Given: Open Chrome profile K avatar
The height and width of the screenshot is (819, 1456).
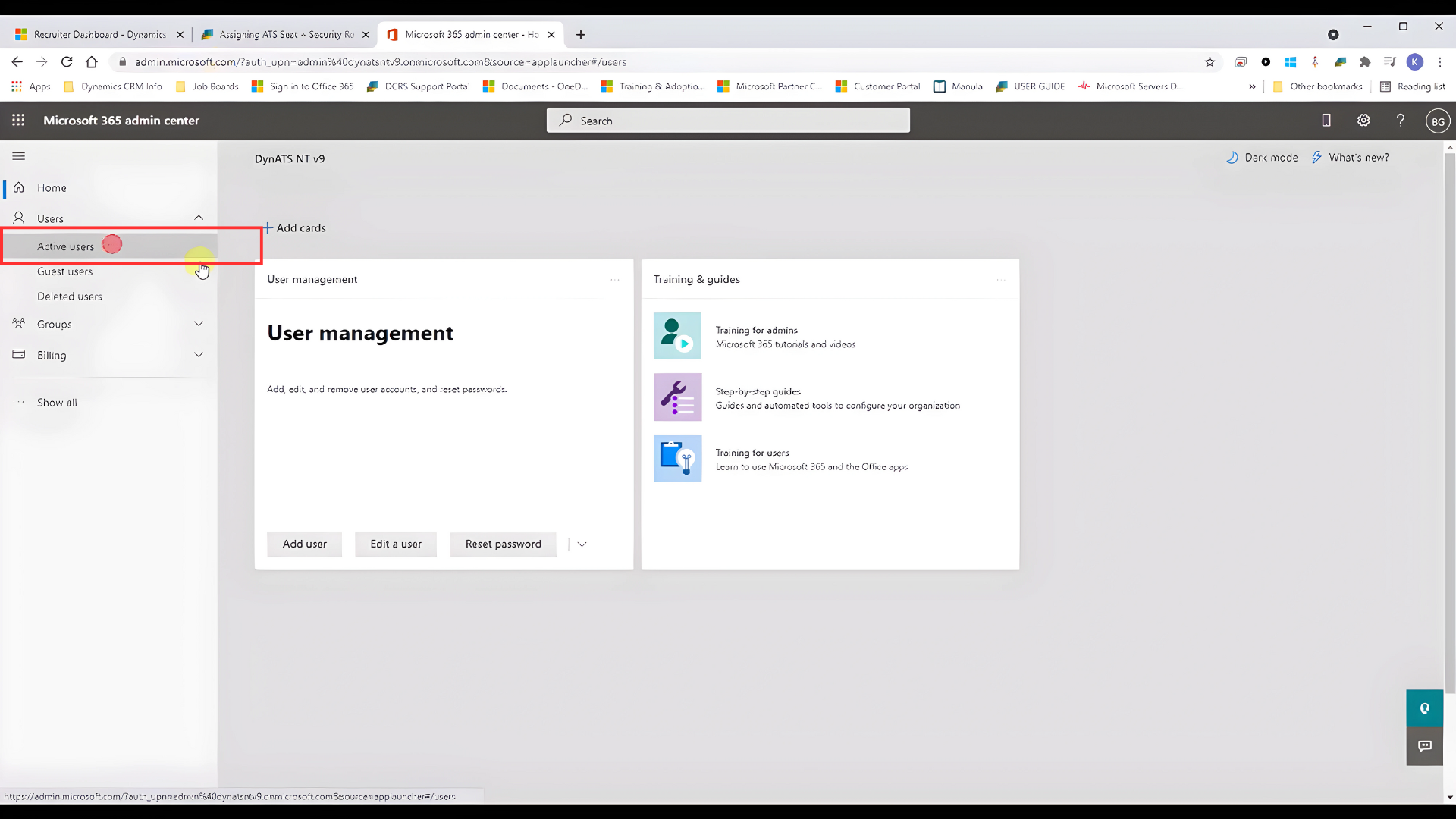Looking at the screenshot, I should pyautogui.click(x=1414, y=62).
